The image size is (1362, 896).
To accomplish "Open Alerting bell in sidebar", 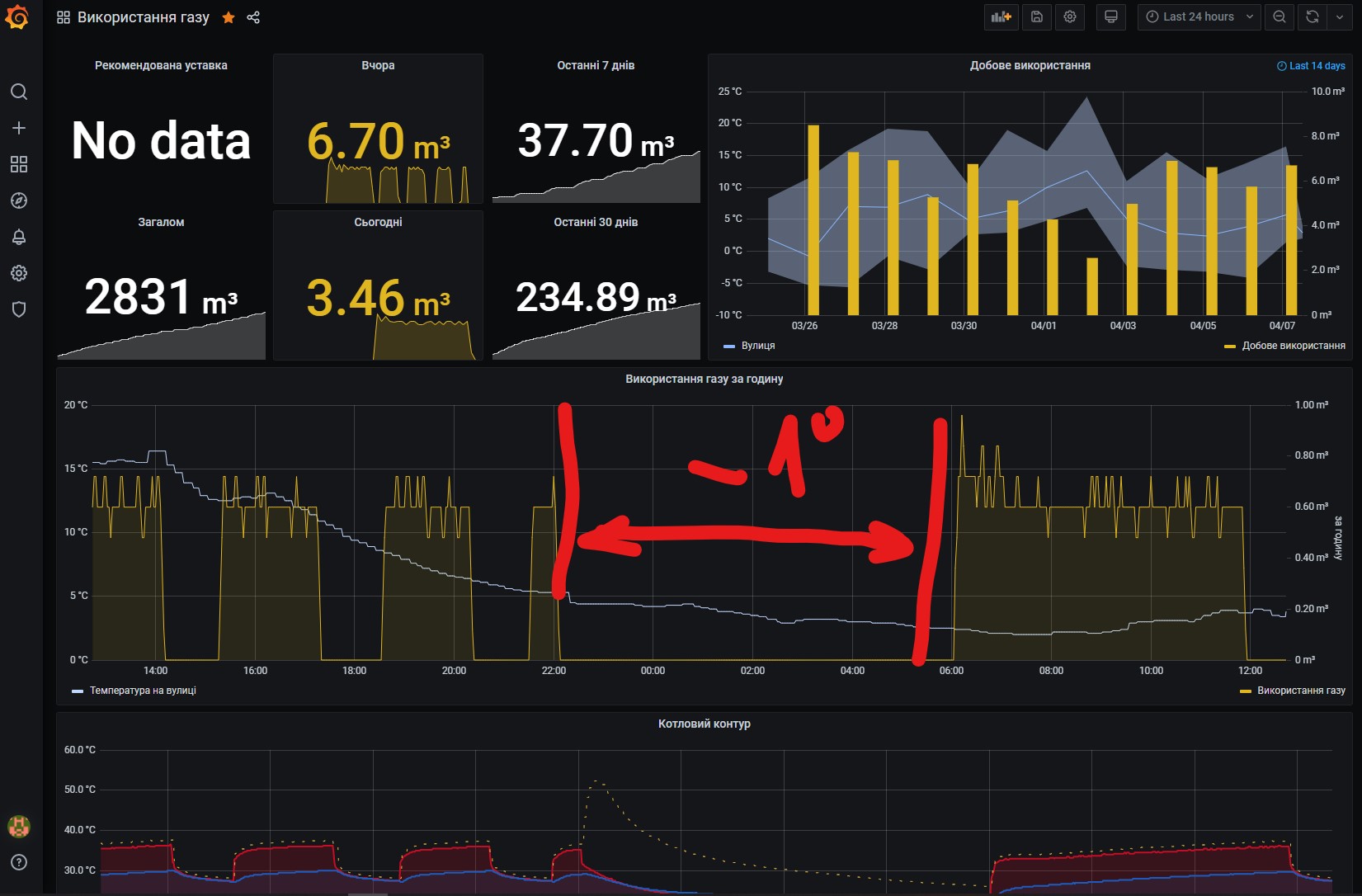I will pos(19,237).
